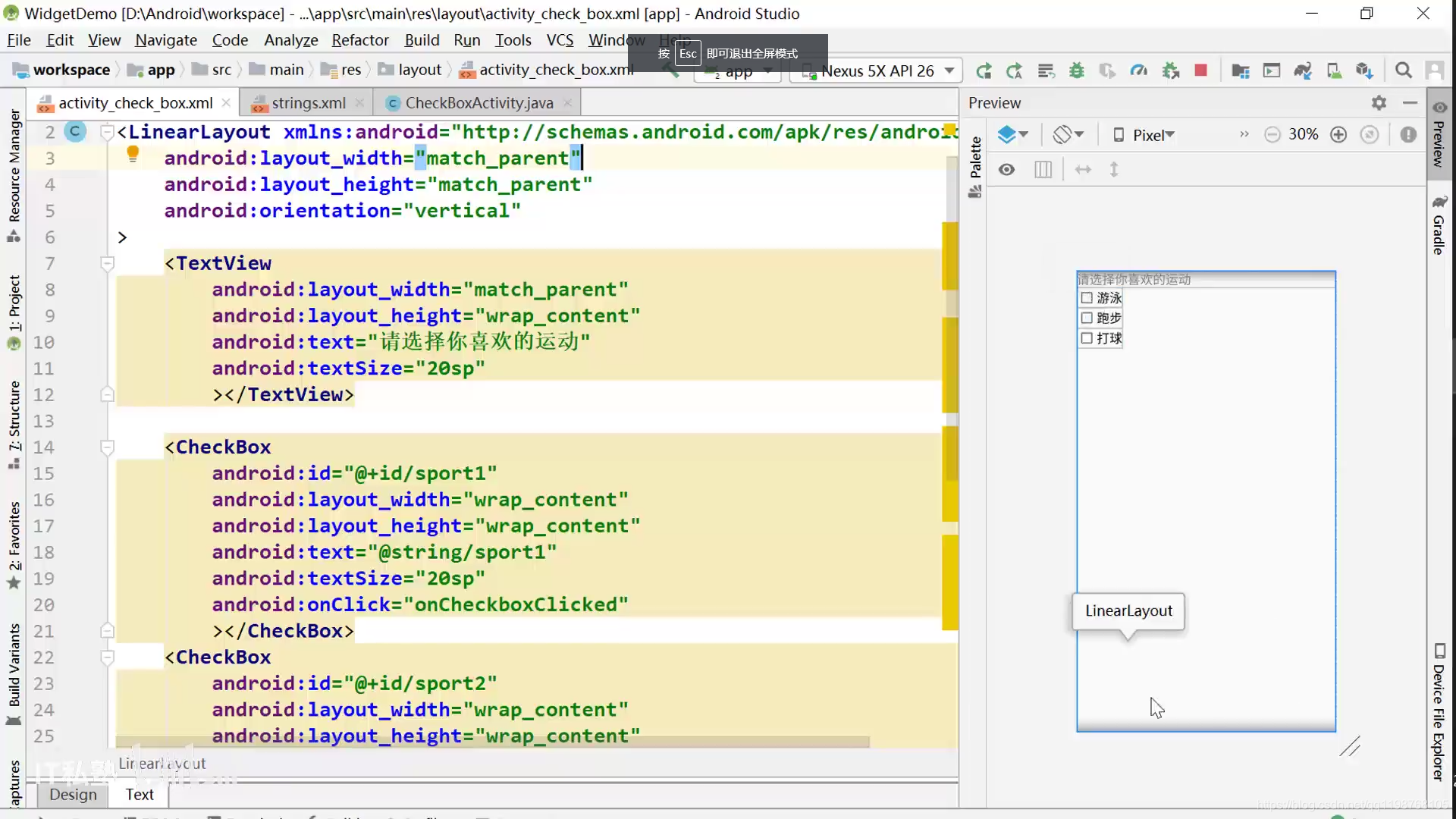This screenshot has height=819, width=1456.
Task: Switch to the Text tab
Action: [139, 794]
